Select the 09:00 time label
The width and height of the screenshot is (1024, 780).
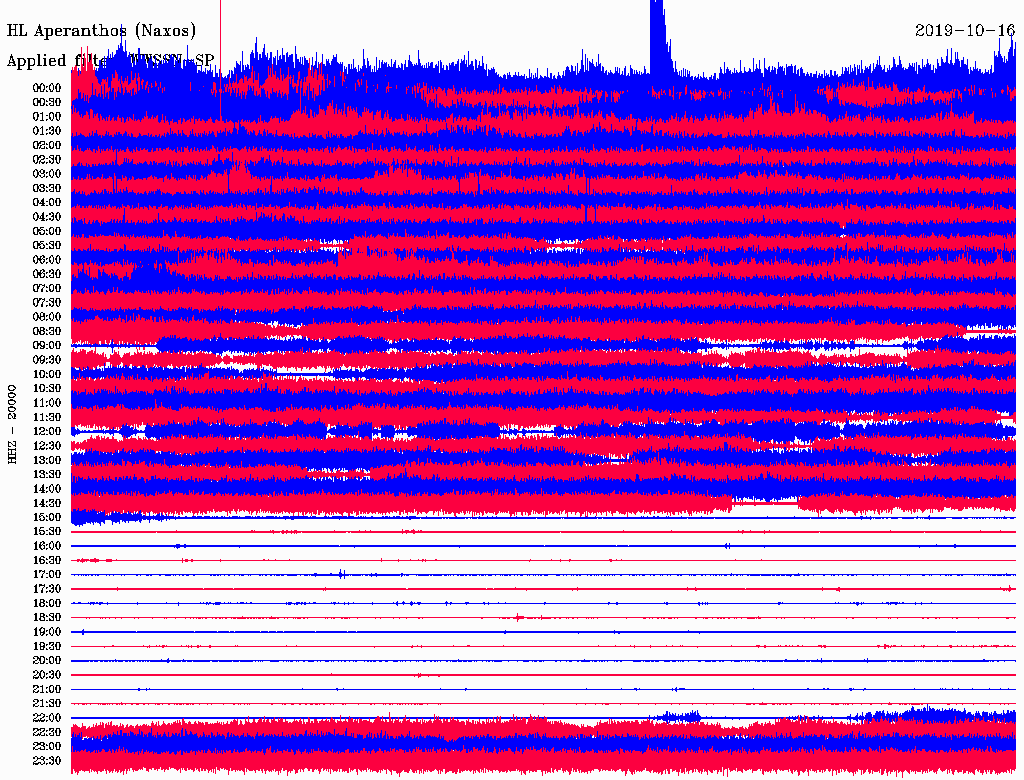pyautogui.click(x=47, y=346)
